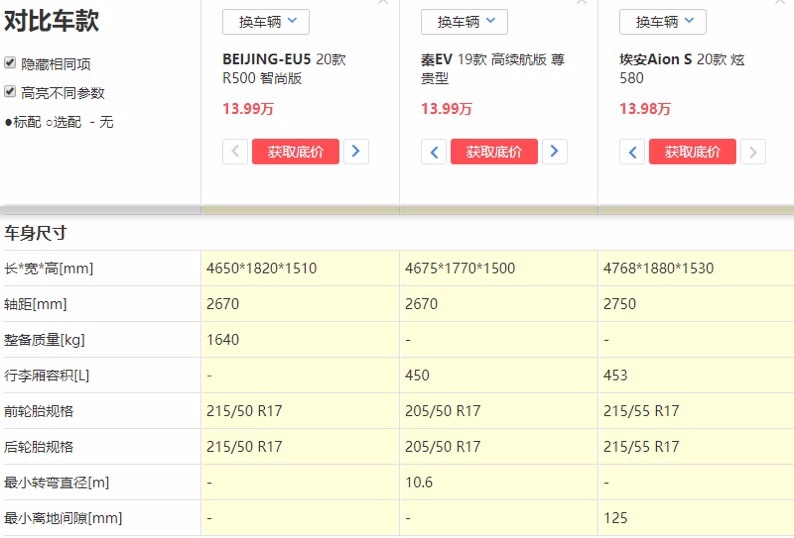794x538 pixels.
Task: Click the 行李厢容积[L] row label
Action: [47, 375]
